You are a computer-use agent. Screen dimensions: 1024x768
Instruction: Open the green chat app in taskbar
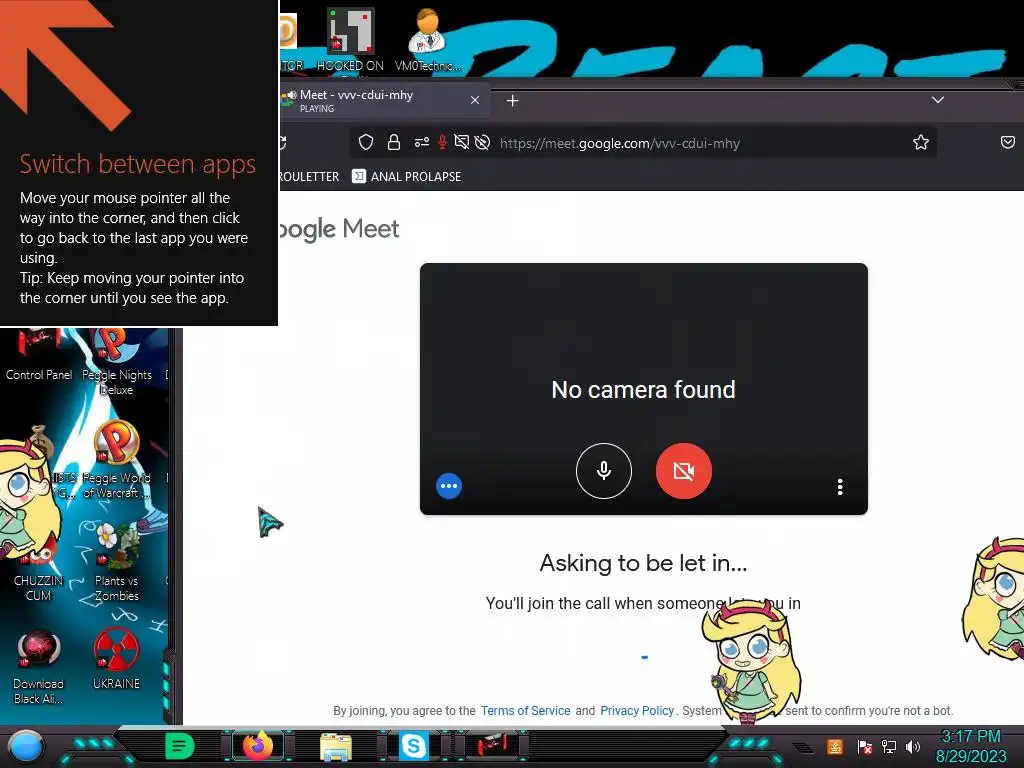[179, 746]
